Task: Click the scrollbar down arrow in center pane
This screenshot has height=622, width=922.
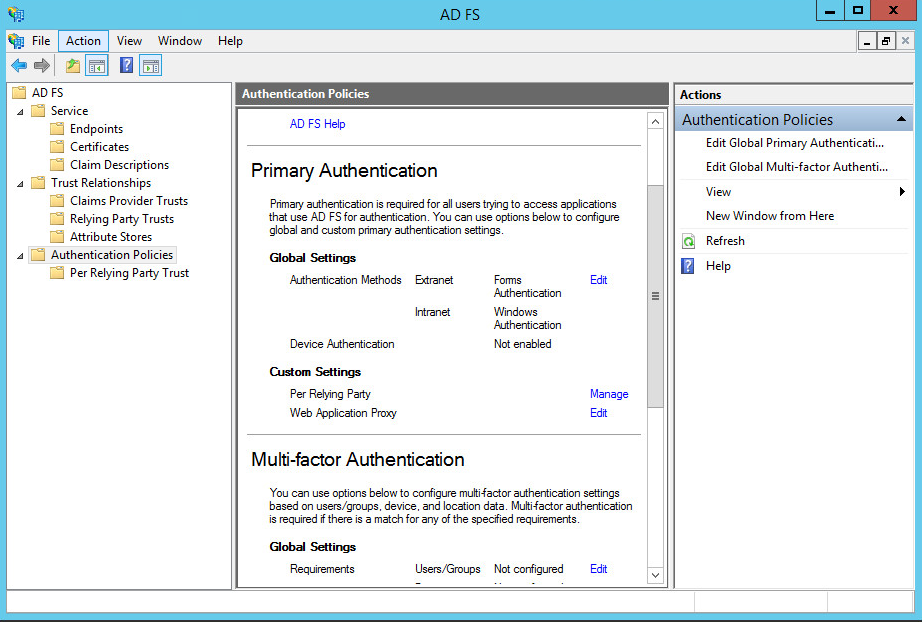Action: 655,575
